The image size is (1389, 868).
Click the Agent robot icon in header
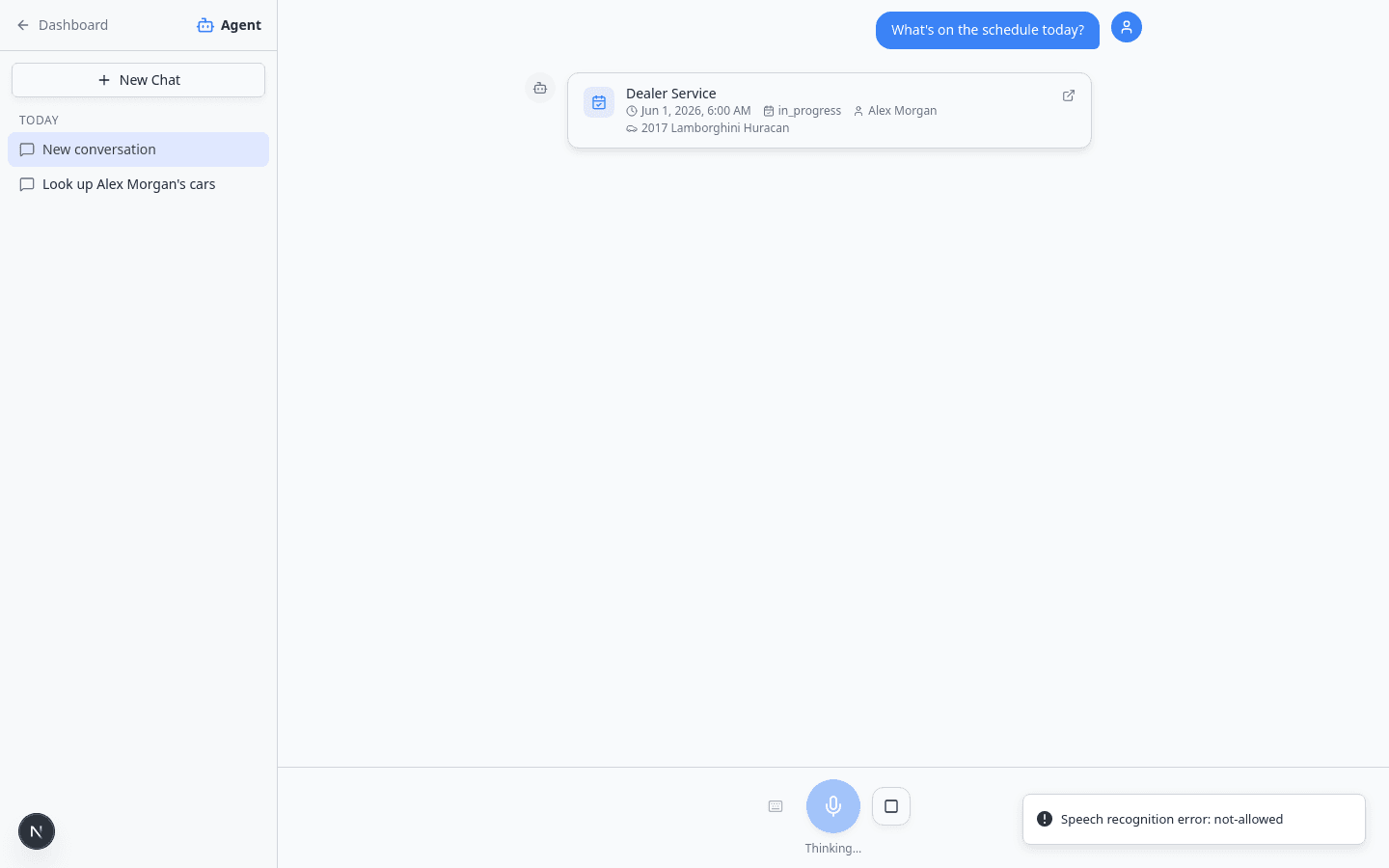205,25
